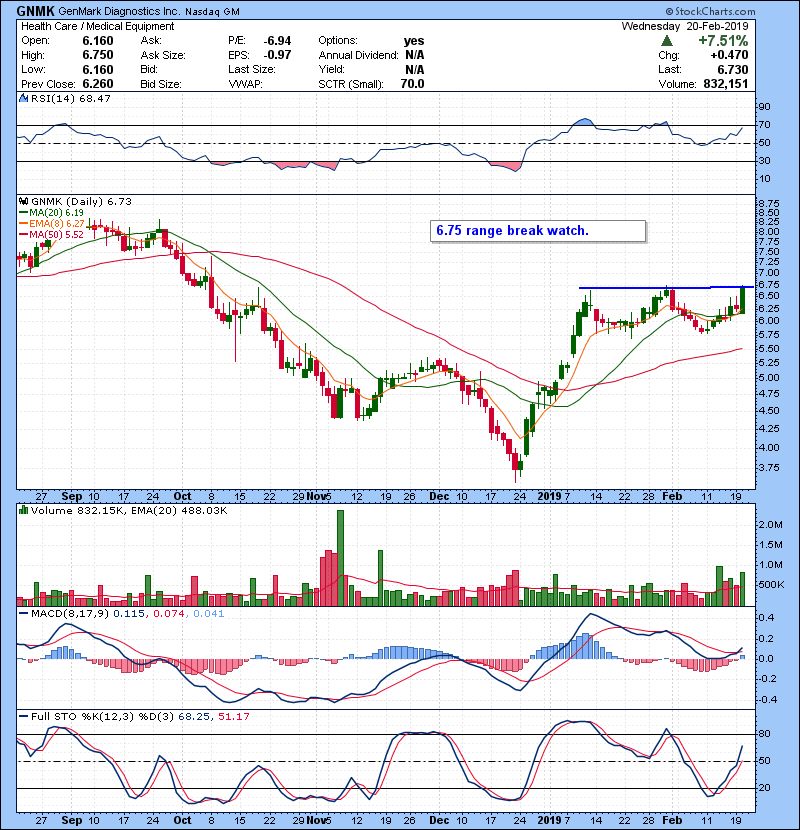Click the MACD histogram value 0.041
Viewport: 800px width, 830px height.
[x=209, y=614]
